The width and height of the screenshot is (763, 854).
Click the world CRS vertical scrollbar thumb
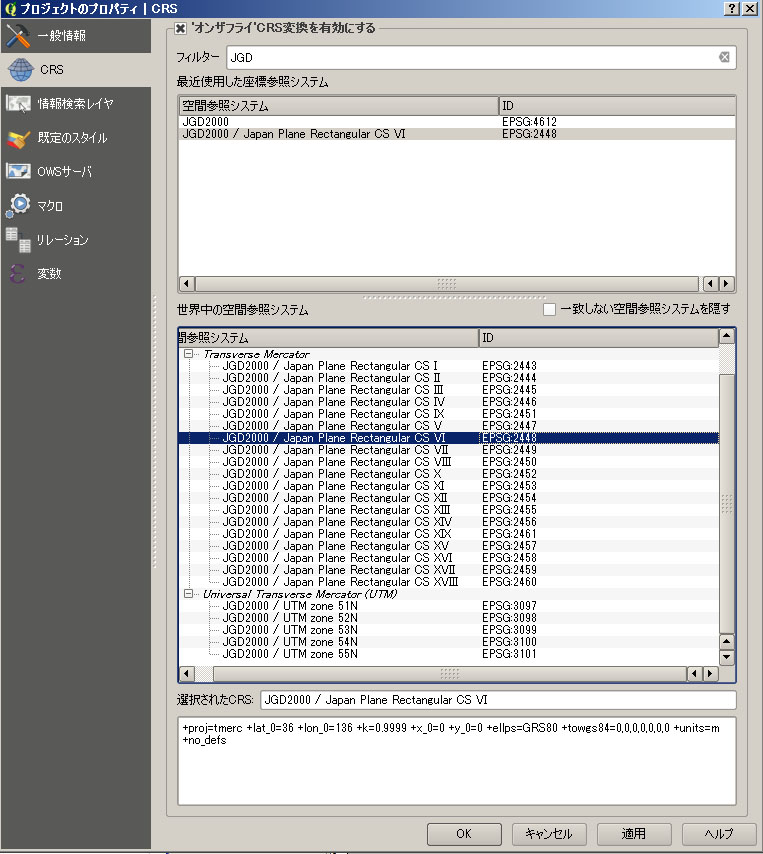[727, 503]
